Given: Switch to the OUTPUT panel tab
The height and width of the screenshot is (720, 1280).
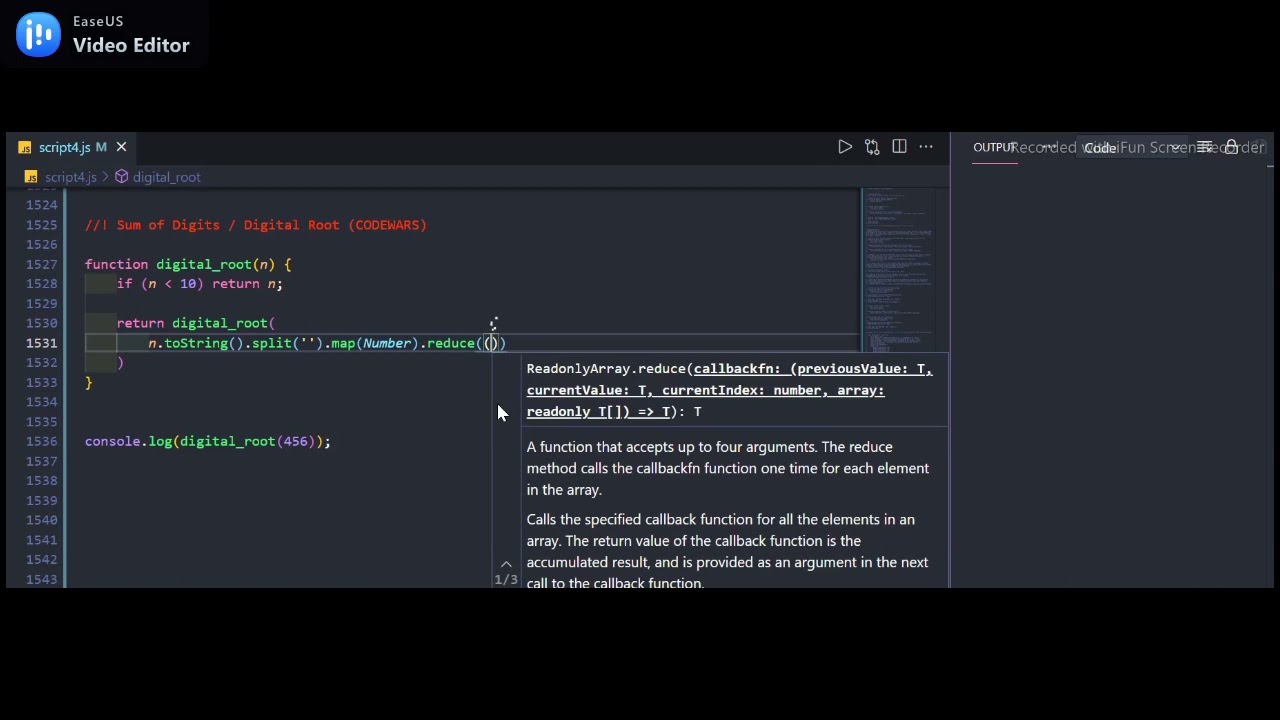Looking at the screenshot, I should 994,147.
